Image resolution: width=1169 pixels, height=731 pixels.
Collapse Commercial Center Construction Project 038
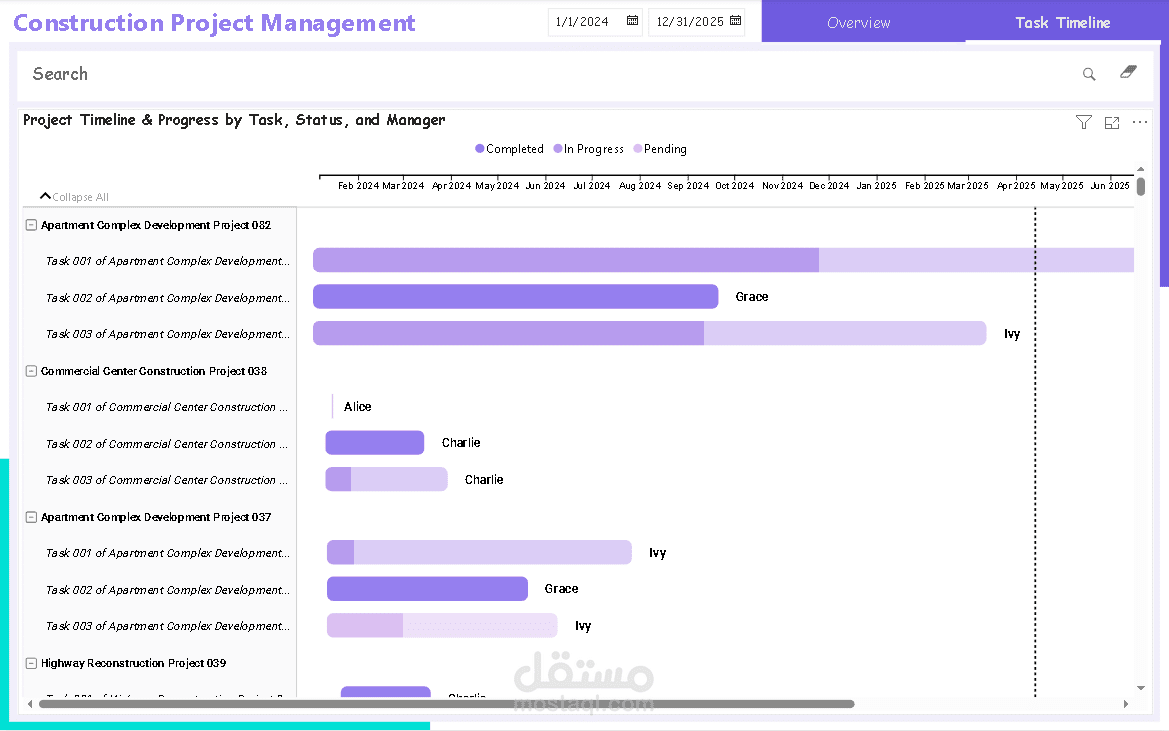coord(31,371)
